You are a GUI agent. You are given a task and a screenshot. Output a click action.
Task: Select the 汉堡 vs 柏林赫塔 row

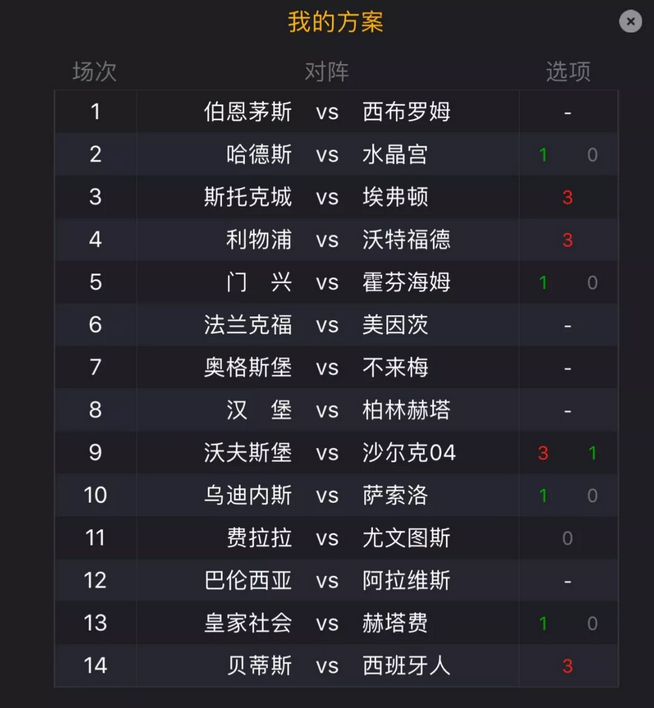click(336, 410)
